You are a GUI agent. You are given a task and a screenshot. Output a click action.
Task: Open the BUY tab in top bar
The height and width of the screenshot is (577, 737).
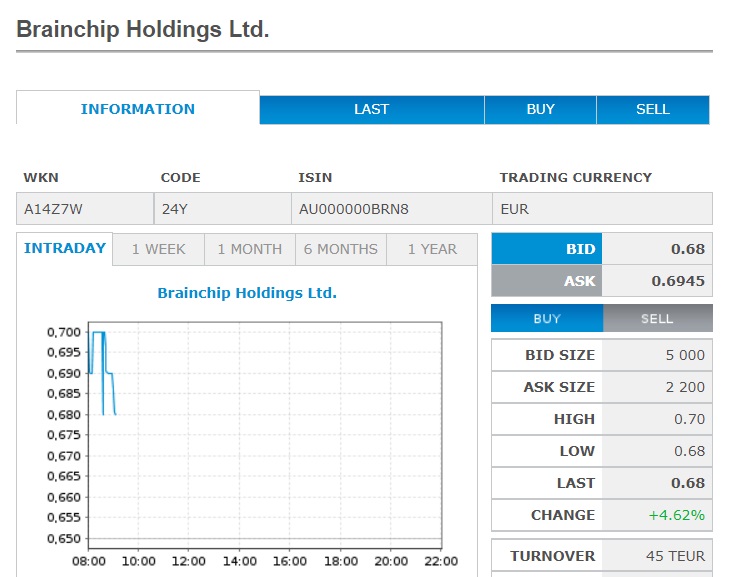click(541, 109)
